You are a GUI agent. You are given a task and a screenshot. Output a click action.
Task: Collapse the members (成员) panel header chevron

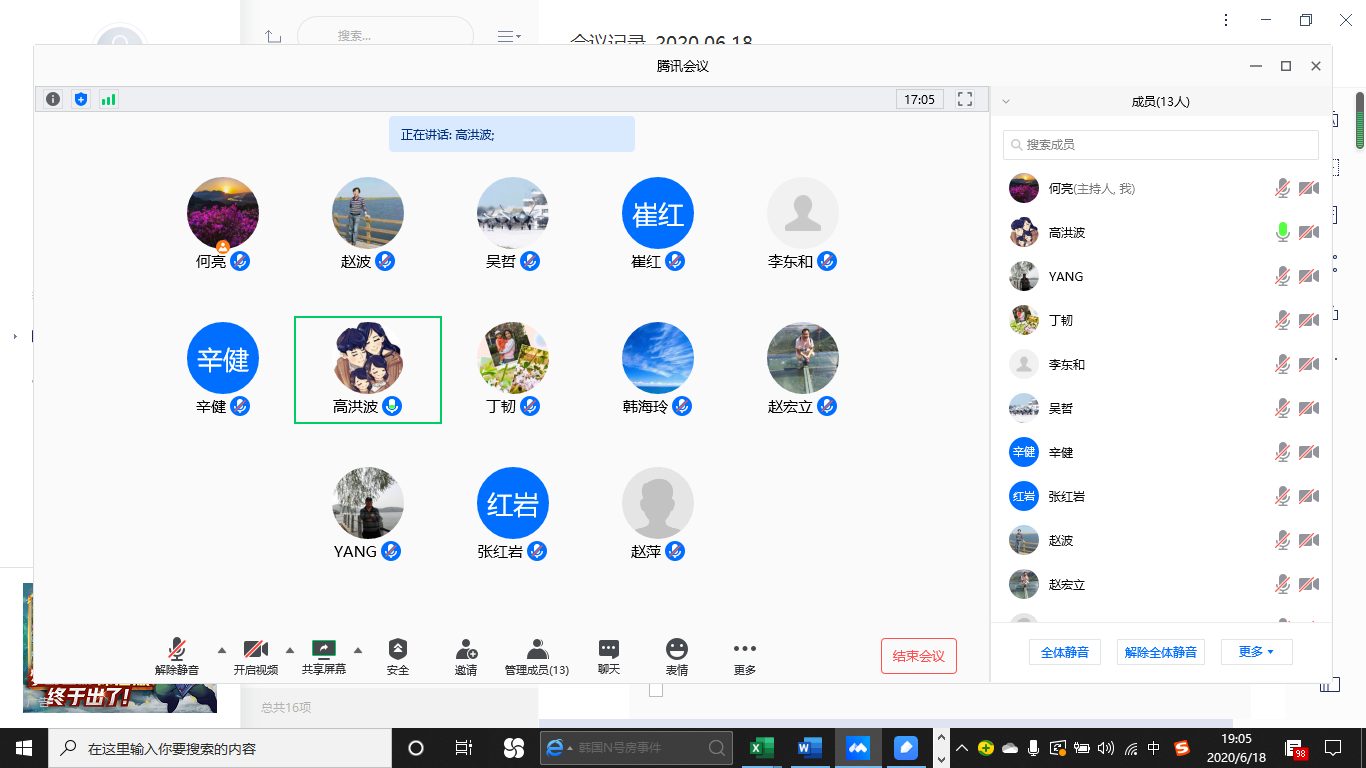click(x=1006, y=101)
